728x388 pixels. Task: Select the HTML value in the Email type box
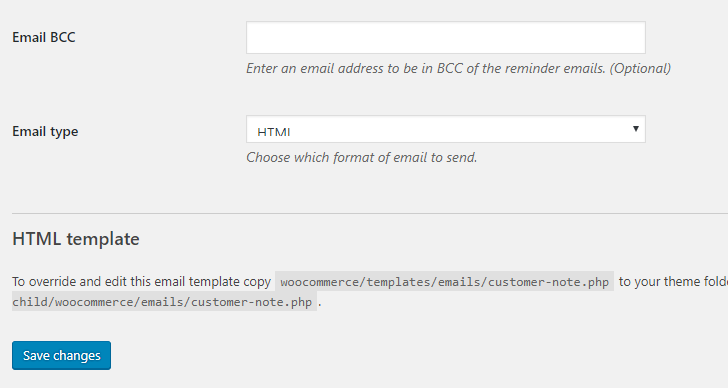point(273,132)
